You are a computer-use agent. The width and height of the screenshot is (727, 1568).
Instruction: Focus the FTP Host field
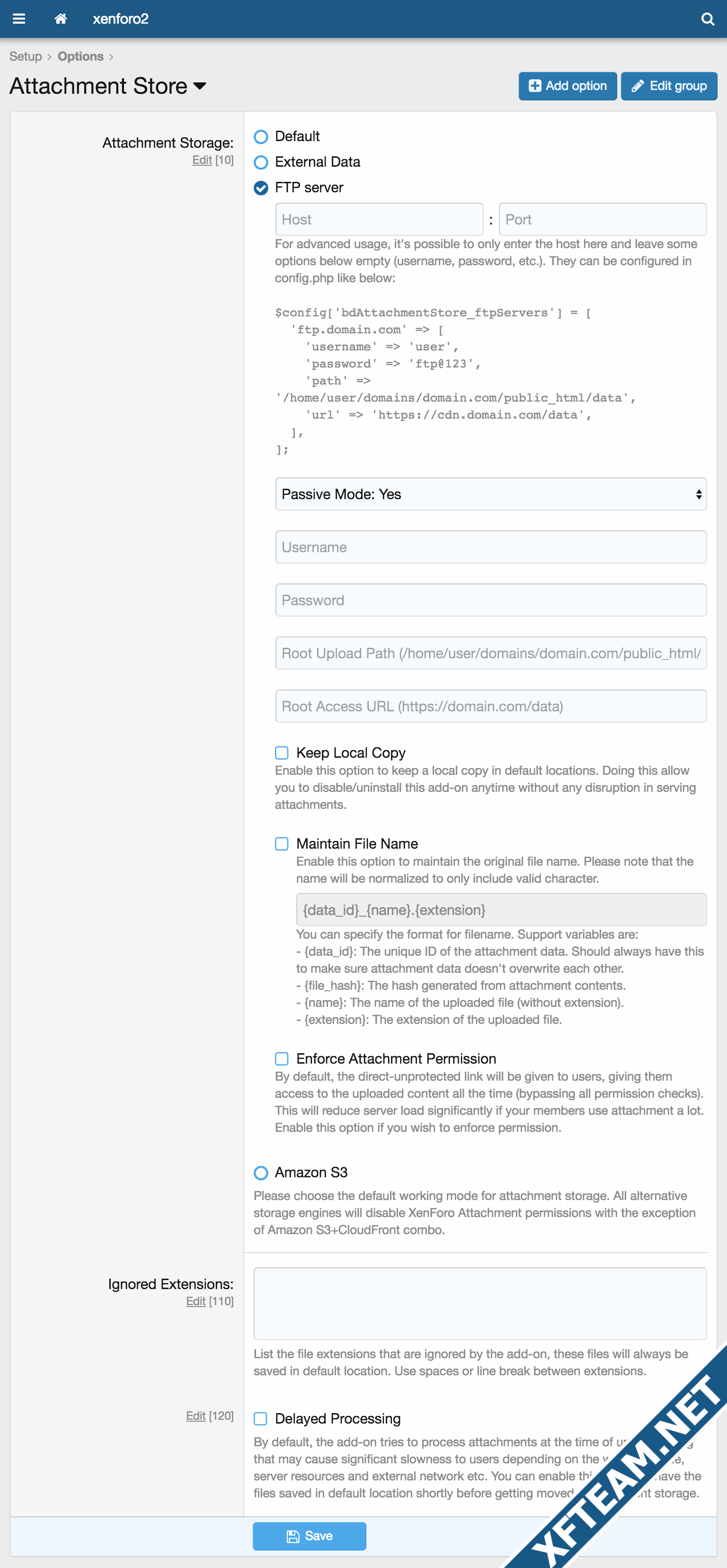click(379, 219)
